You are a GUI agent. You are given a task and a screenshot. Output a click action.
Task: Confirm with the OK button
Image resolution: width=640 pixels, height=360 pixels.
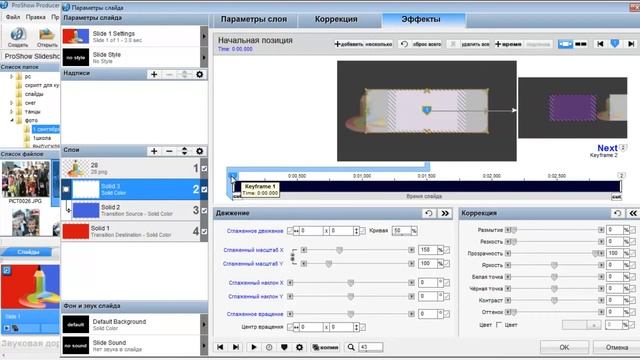click(564, 347)
